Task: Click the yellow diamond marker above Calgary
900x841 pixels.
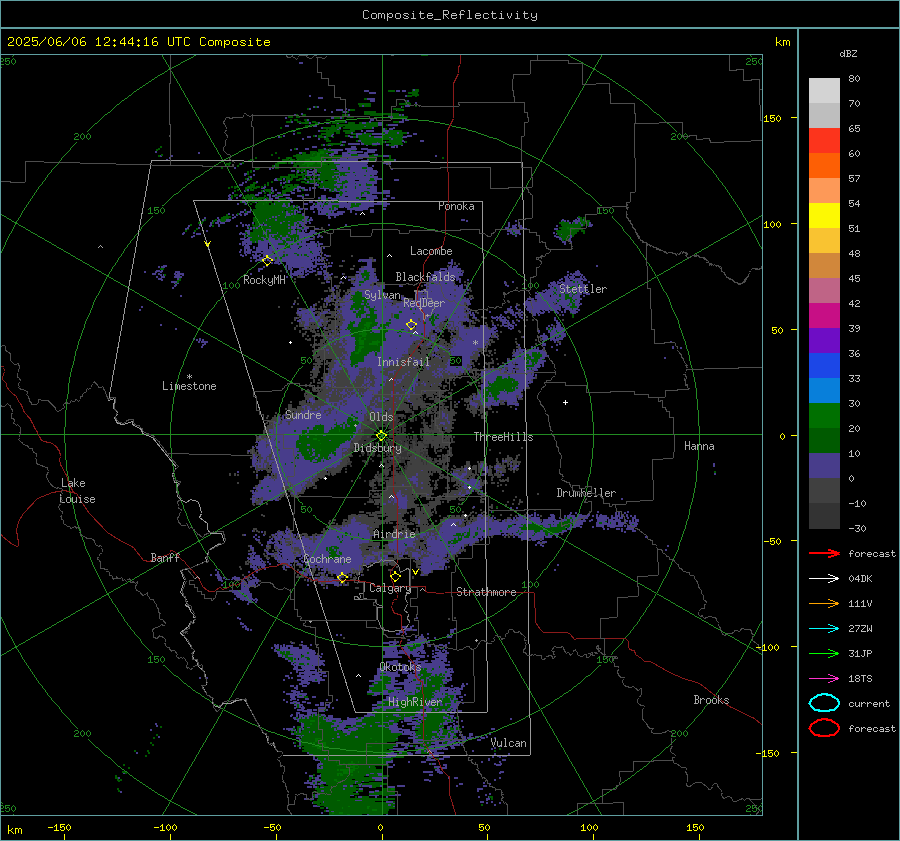Action: tap(395, 576)
